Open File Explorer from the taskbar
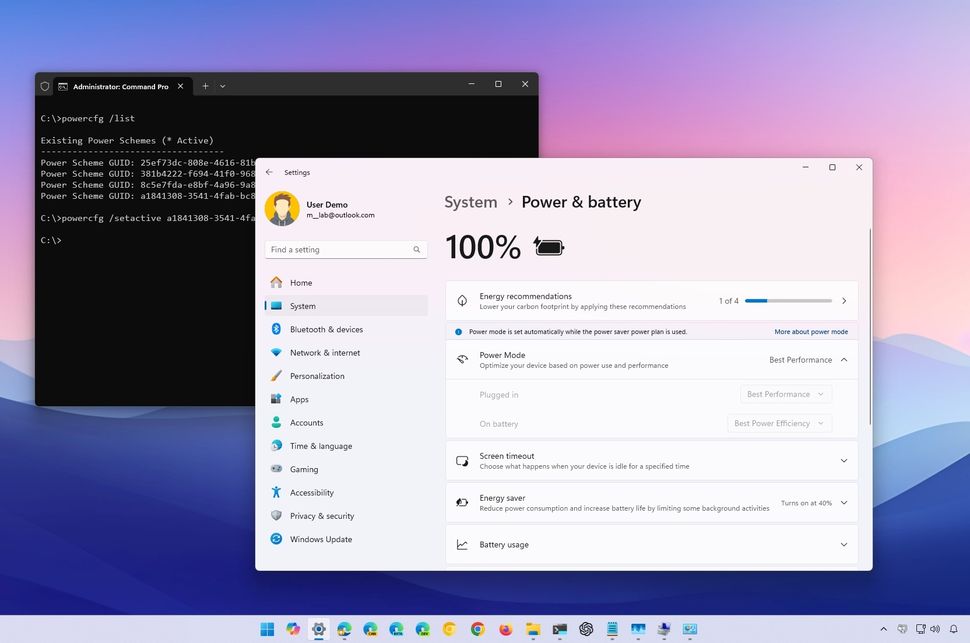Image resolution: width=970 pixels, height=643 pixels. tap(533, 630)
